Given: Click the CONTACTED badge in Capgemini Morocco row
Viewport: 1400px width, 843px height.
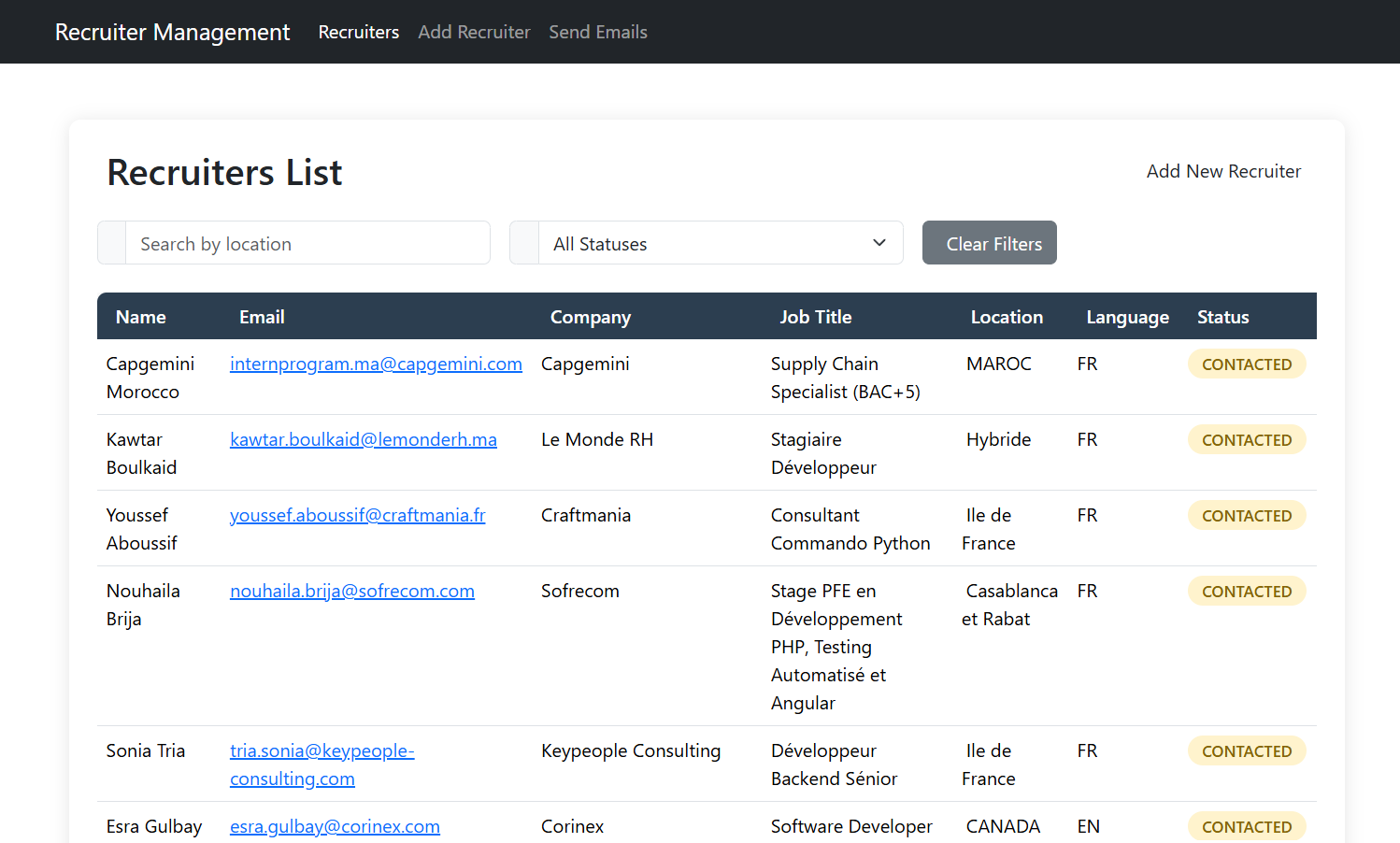Looking at the screenshot, I should coord(1247,364).
